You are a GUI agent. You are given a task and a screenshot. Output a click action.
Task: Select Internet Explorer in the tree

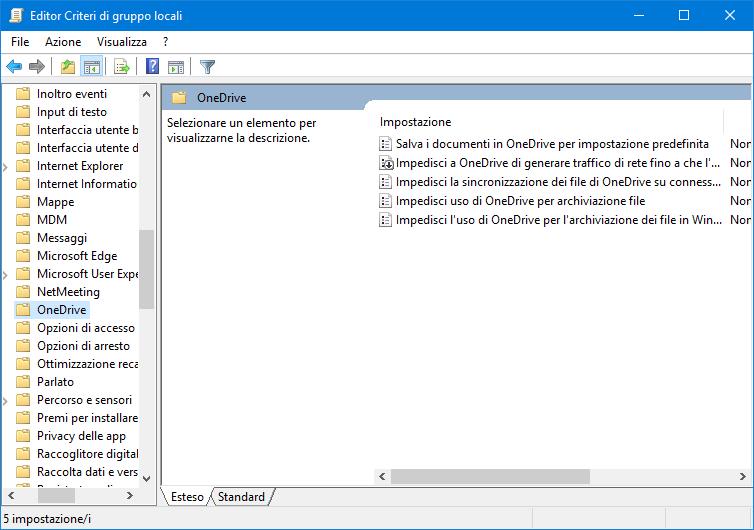[80, 166]
